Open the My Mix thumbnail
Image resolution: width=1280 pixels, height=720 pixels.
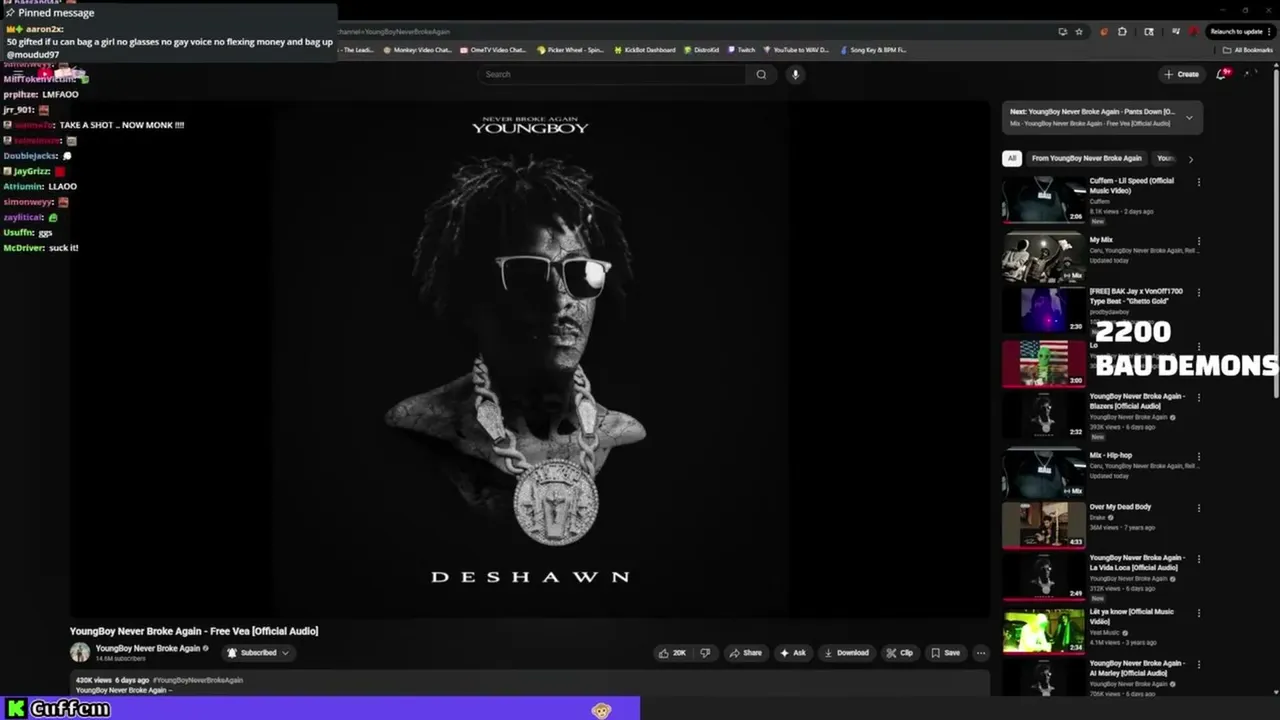pos(1044,259)
